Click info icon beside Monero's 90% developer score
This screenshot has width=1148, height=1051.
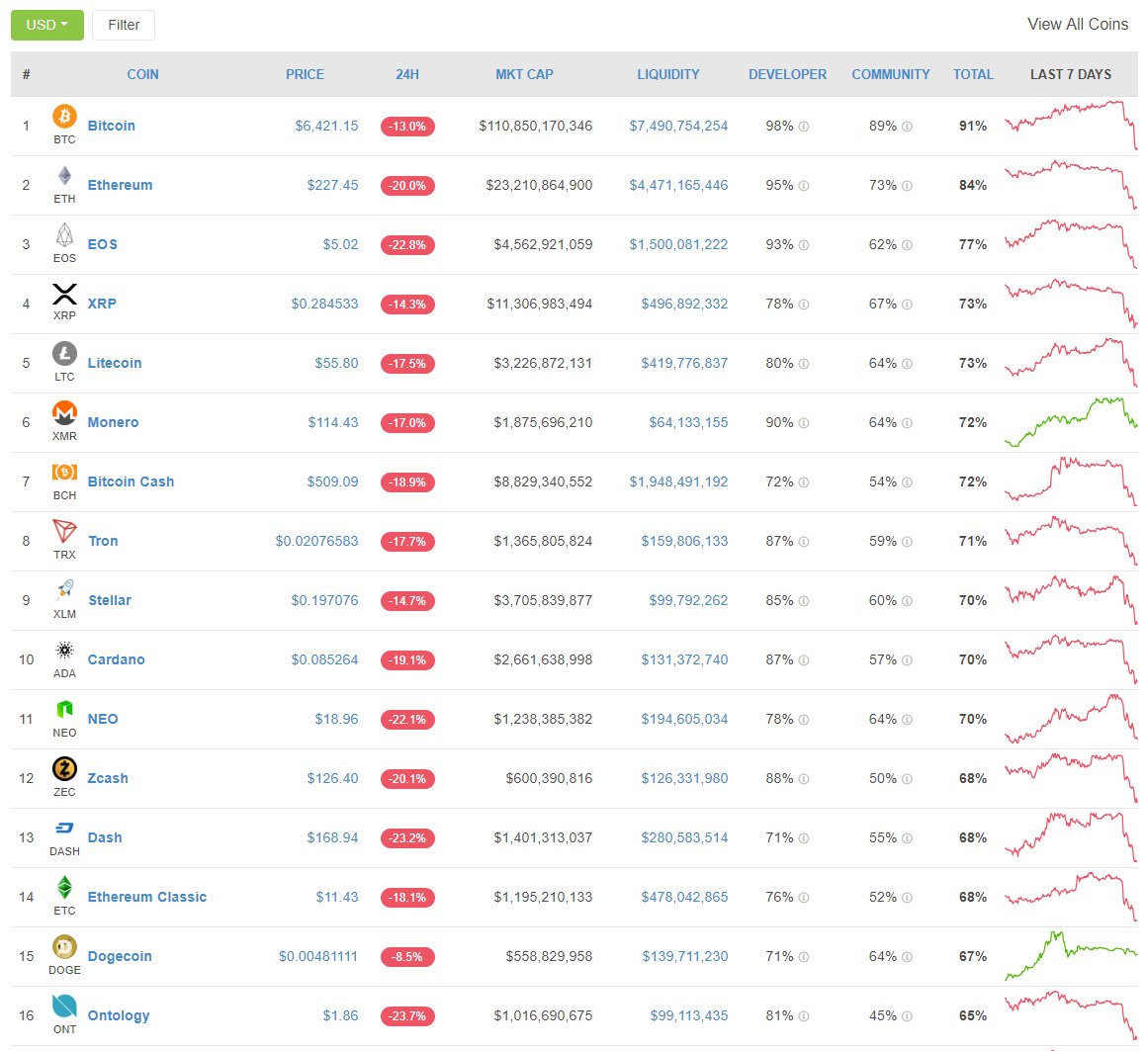point(804,423)
